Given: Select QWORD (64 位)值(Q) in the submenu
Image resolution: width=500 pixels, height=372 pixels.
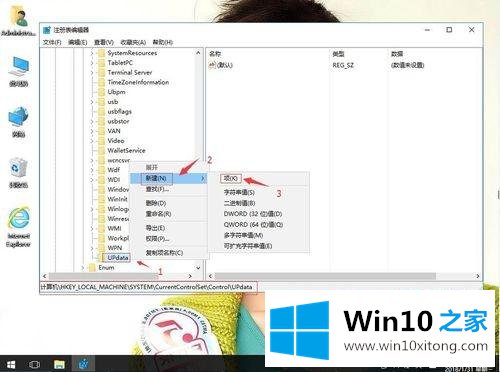Looking at the screenshot, I should click(x=259, y=224).
